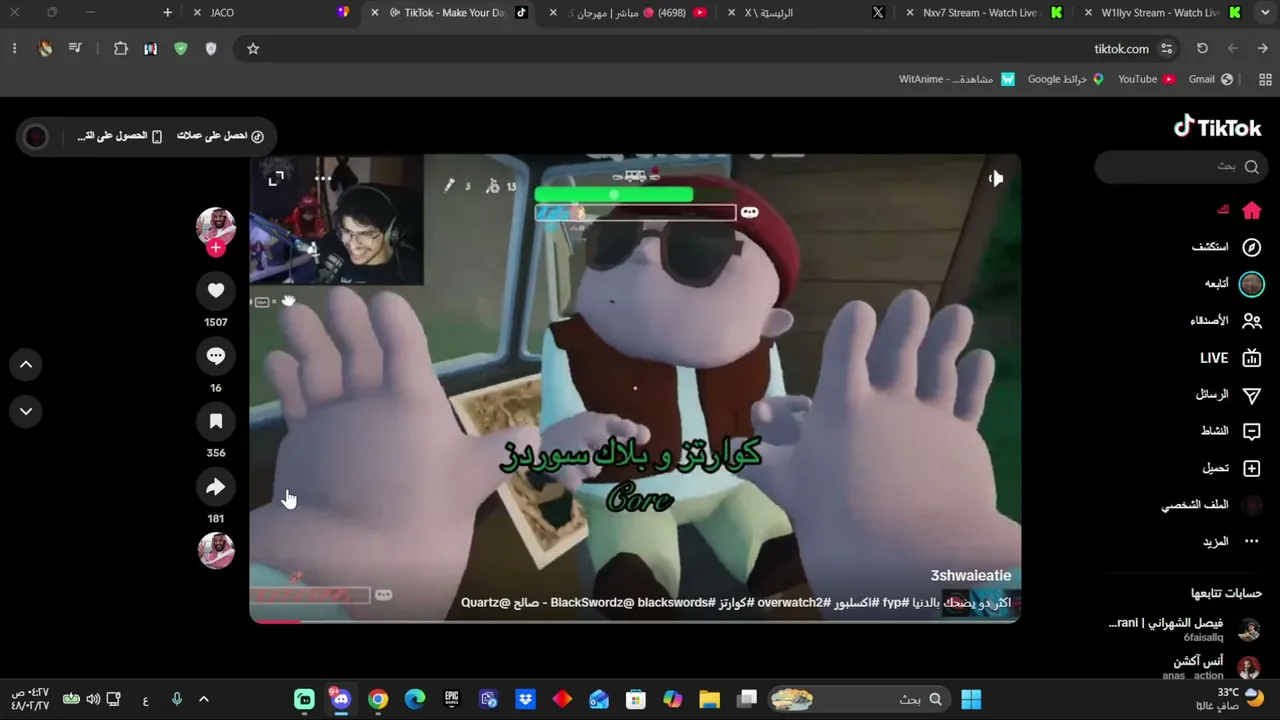Open the site information tune icon
The image size is (1280, 720).
point(1166,48)
